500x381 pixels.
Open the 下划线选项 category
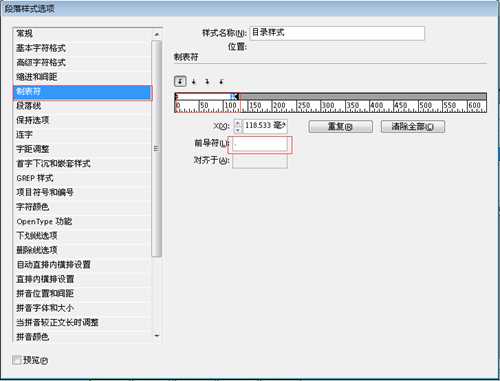pyautogui.click(x=82, y=236)
